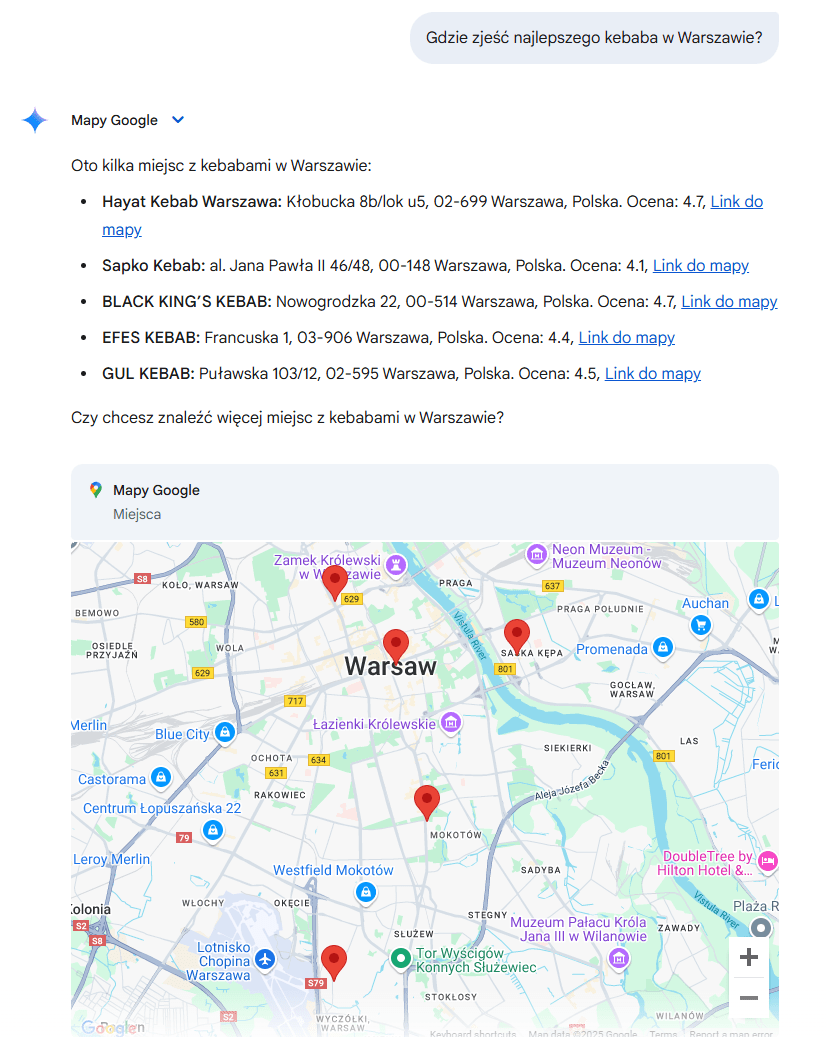Screen dimensions: 826x1037
Task: Click the Hayat Kebab Warszawa name
Action: pyautogui.click(x=192, y=202)
